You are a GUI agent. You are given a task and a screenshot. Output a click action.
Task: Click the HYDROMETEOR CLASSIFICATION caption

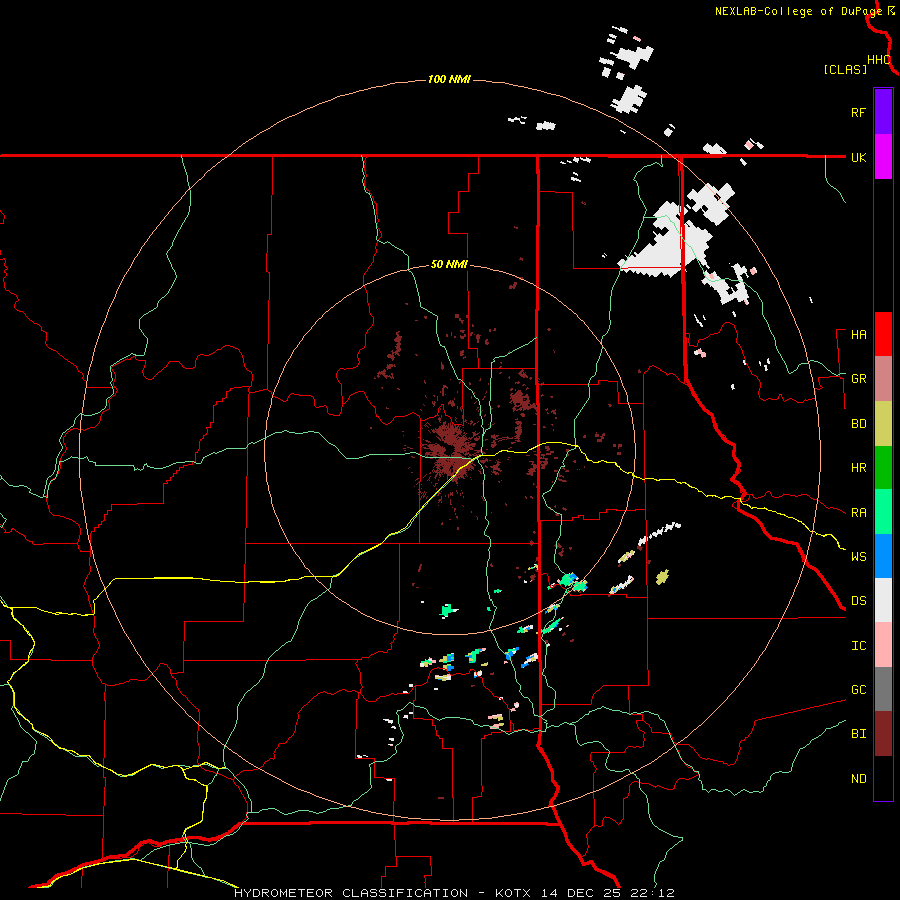click(x=351, y=893)
